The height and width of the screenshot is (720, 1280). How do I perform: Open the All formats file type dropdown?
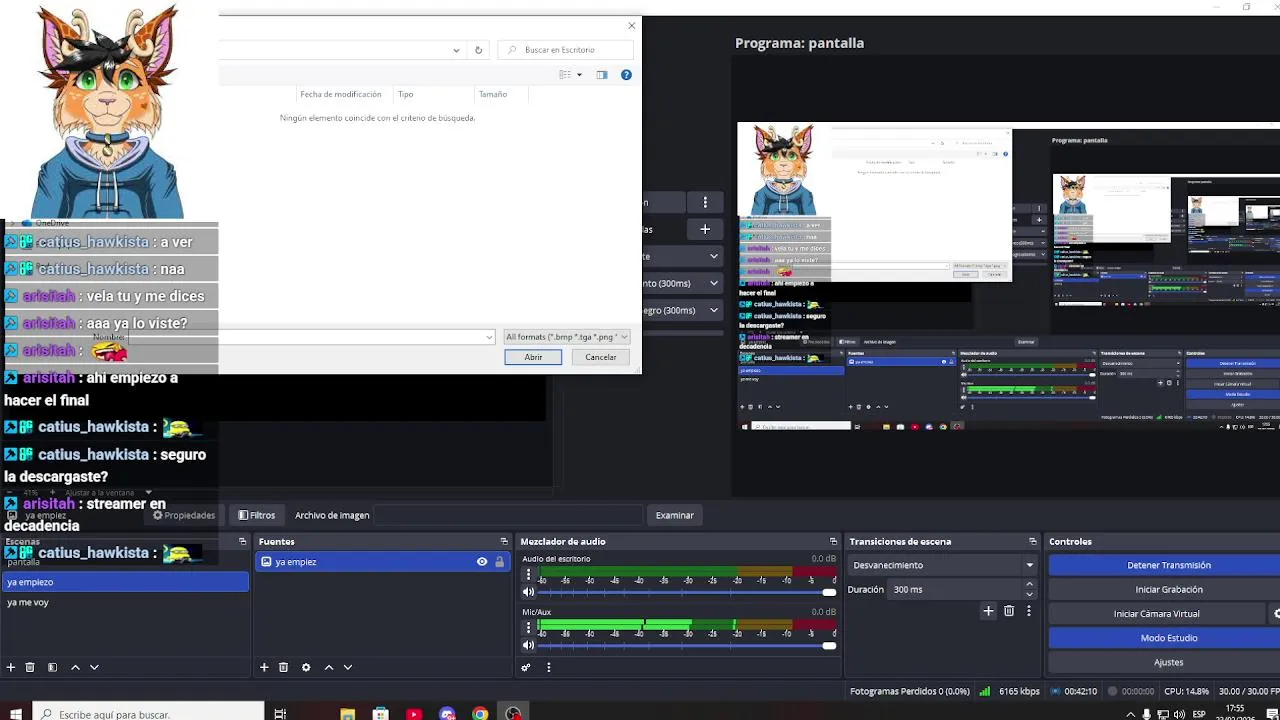(566, 337)
